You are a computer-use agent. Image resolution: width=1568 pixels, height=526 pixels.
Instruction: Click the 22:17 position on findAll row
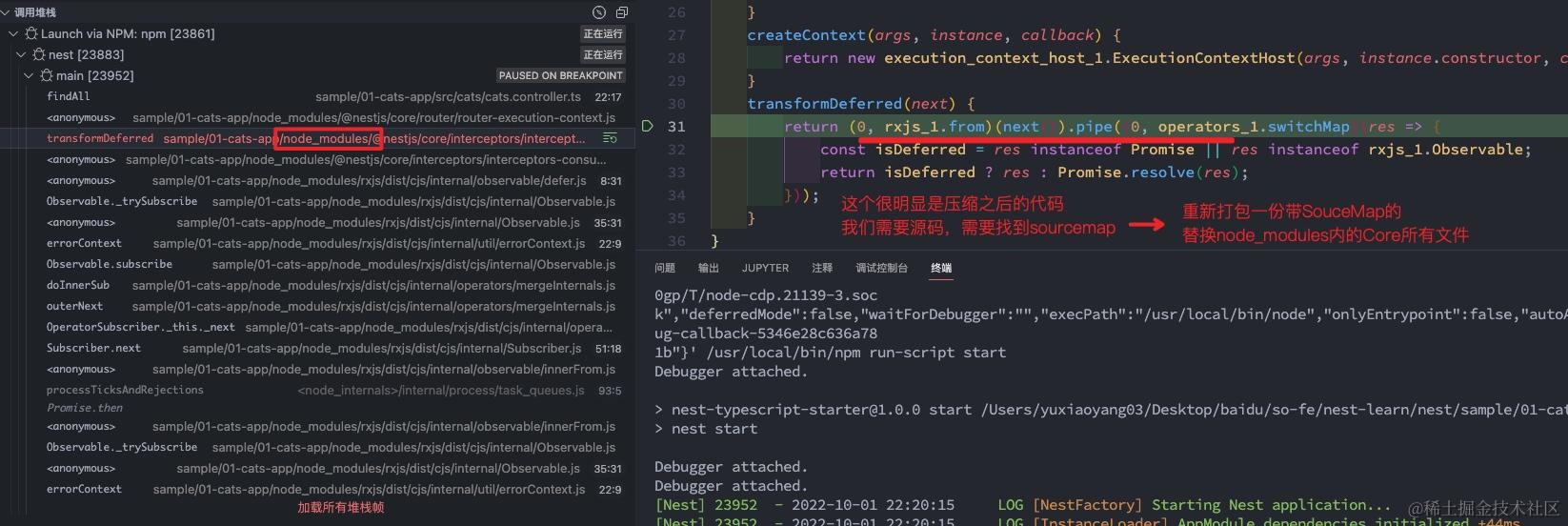coord(608,96)
